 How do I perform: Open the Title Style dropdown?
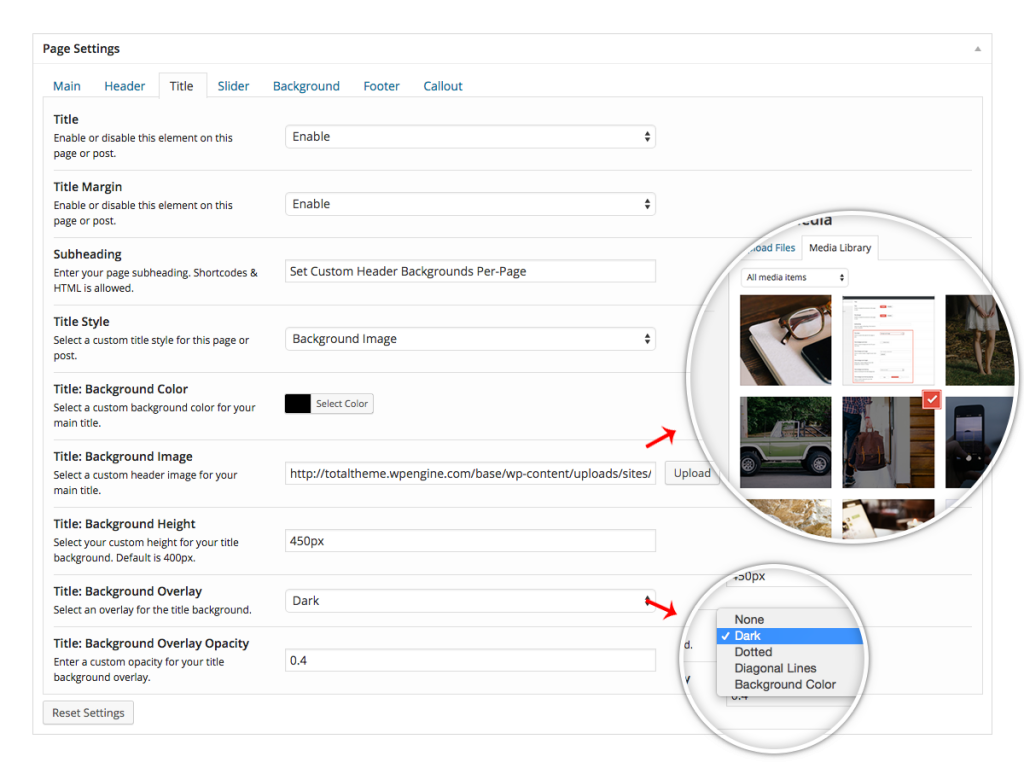[470, 339]
